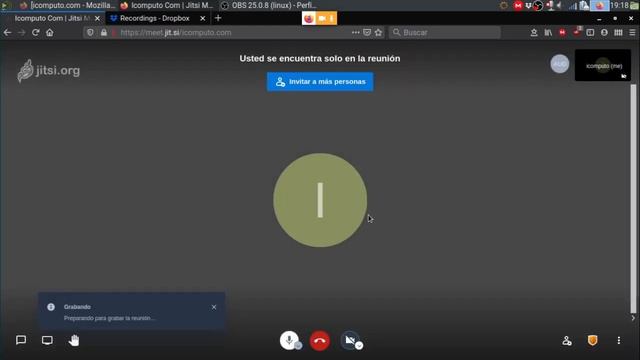
Task: Open Firefox account icon
Action: [604, 33]
